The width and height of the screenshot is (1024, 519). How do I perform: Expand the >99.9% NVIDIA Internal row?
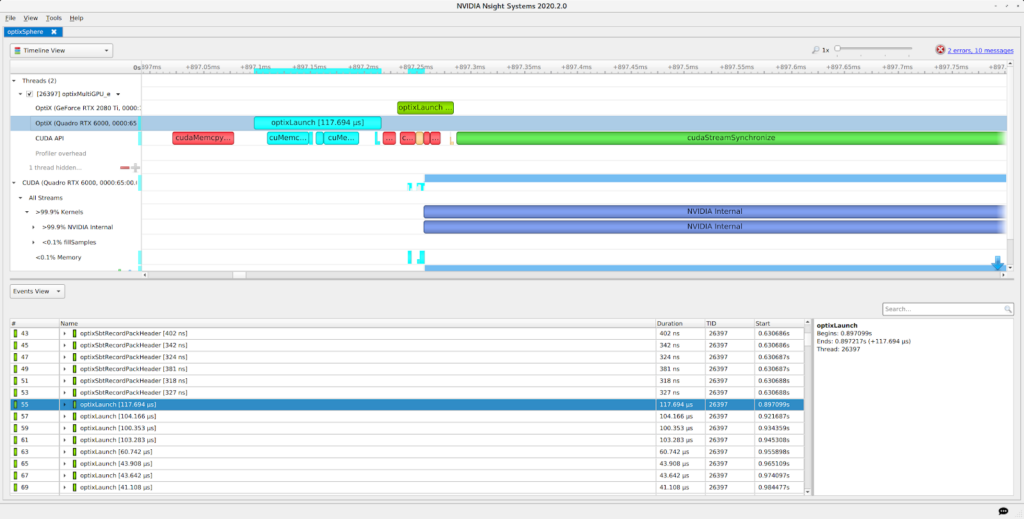pos(33,227)
